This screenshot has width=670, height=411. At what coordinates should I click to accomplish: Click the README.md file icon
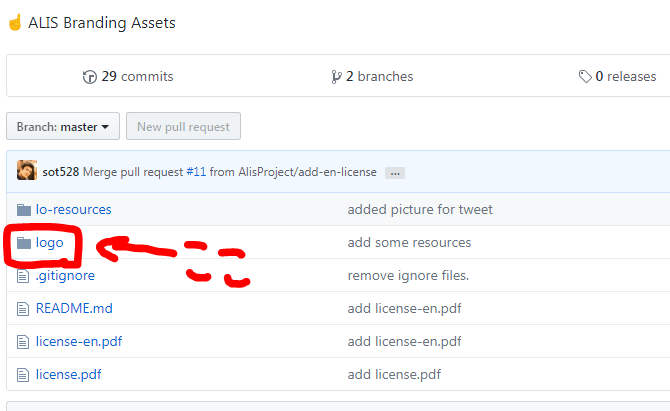click(25, 309)
